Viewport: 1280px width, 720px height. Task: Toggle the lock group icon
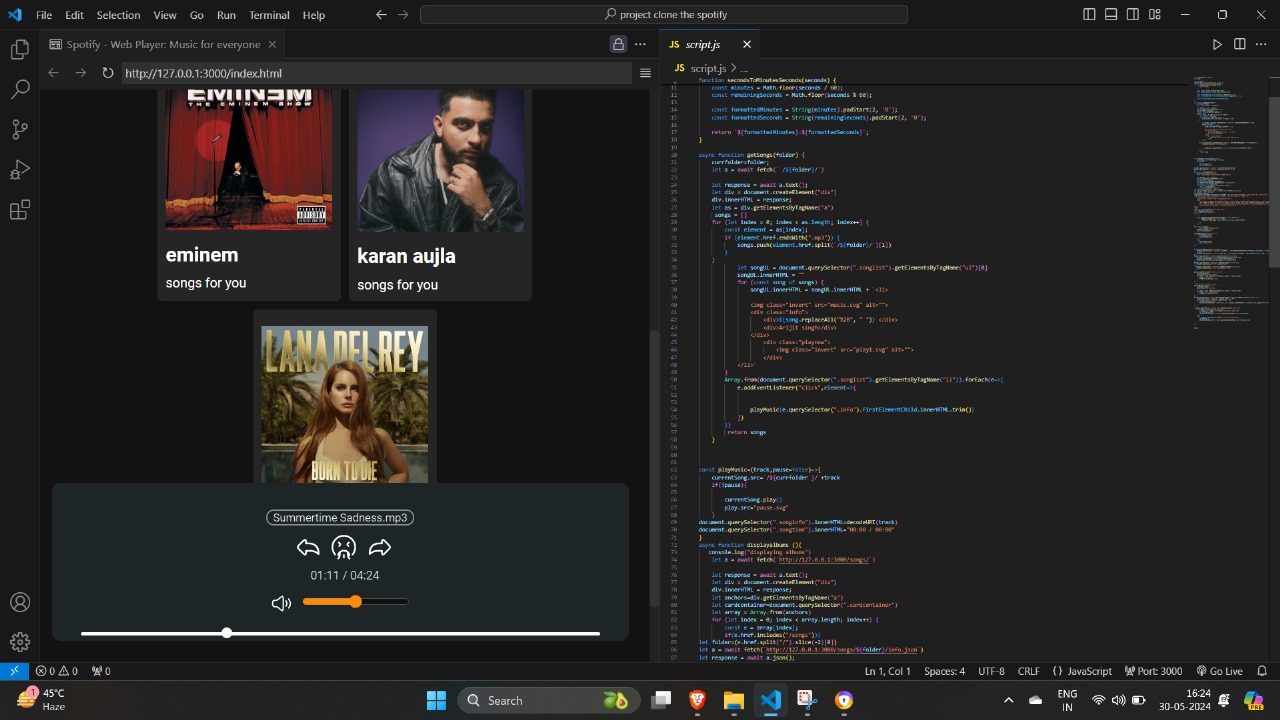[618, 44]
